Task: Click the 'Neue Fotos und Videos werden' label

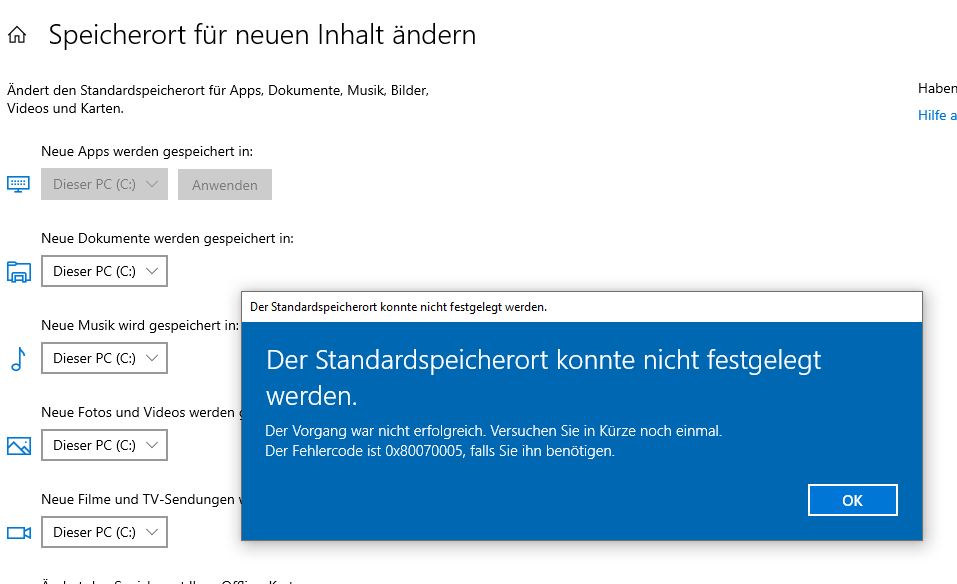Action: coord(141,413)
